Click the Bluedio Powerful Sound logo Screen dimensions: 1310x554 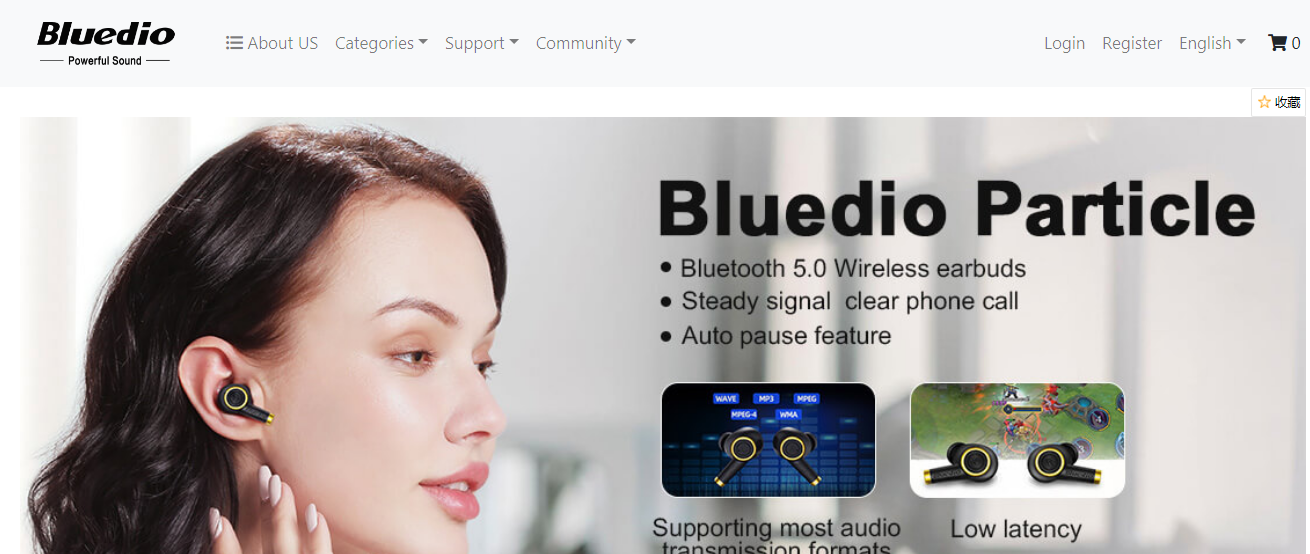(x=106, y=43)
